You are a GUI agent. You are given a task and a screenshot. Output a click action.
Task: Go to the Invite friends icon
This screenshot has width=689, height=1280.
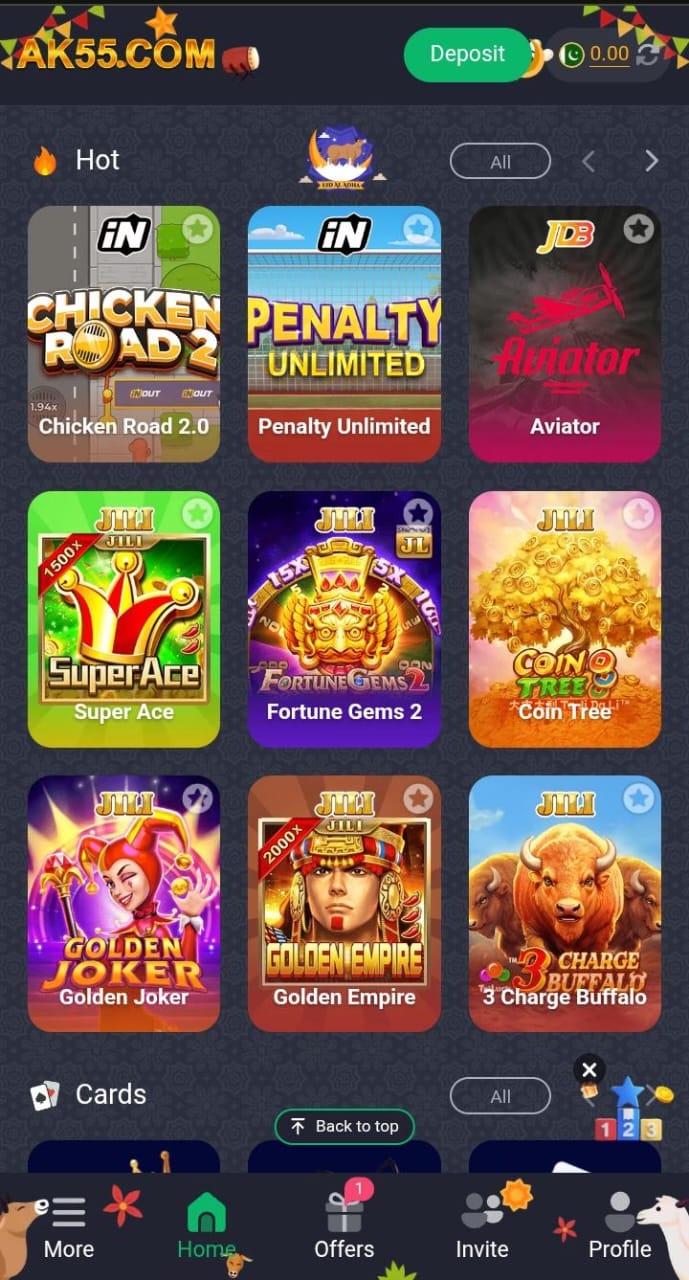[x=482, y=1210]
